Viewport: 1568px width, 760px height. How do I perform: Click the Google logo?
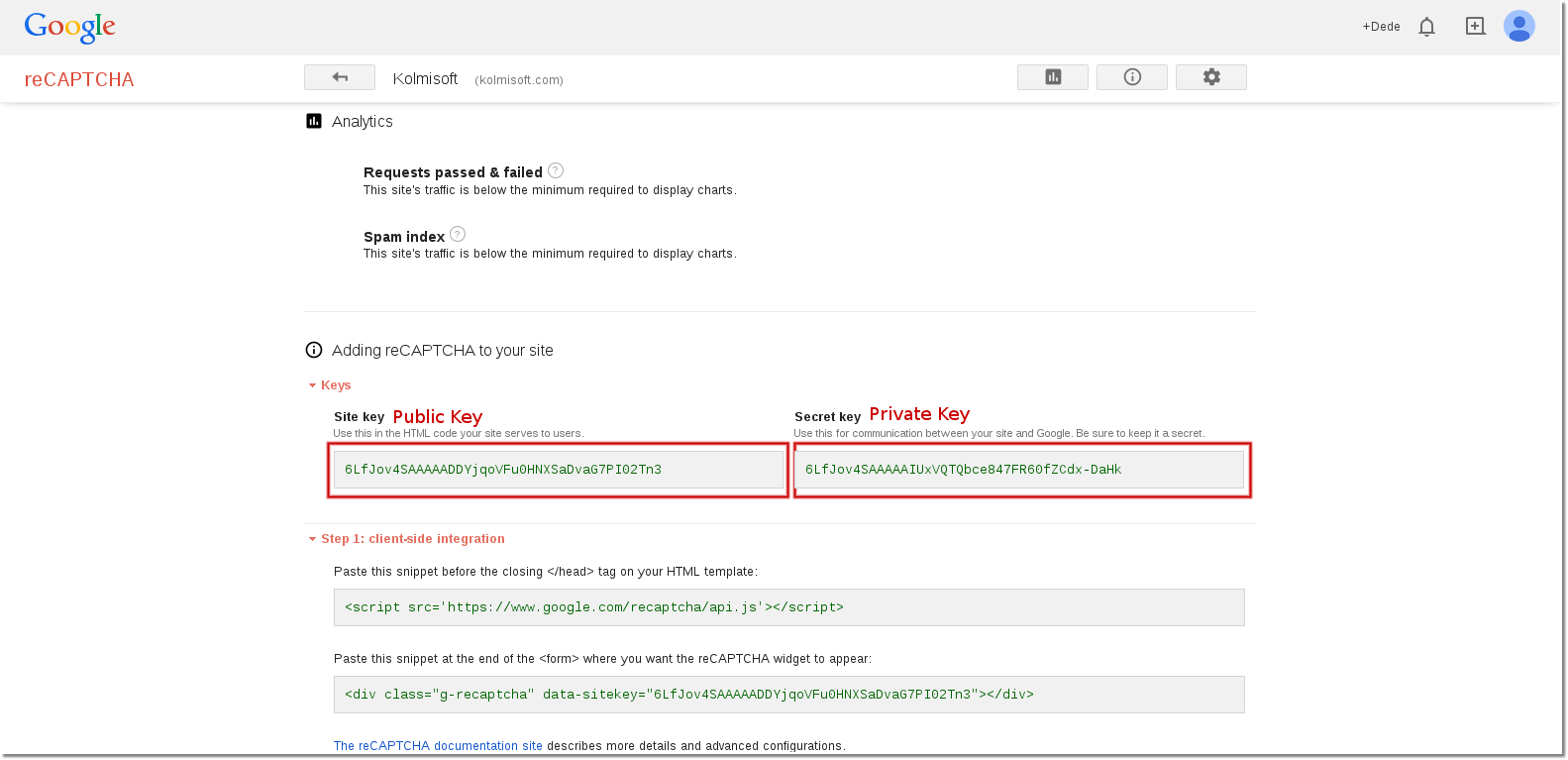[70, 27]
